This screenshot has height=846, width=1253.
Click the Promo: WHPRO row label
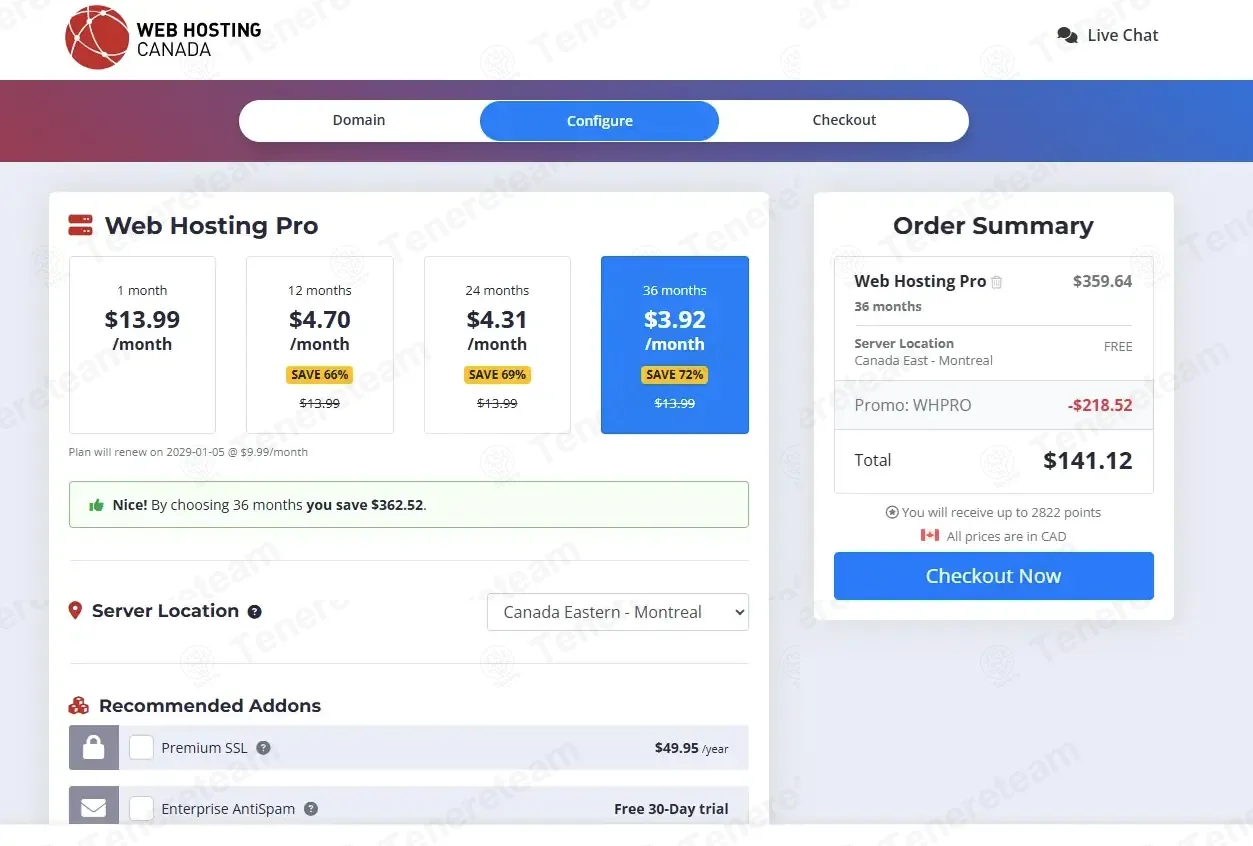(913, 405)
